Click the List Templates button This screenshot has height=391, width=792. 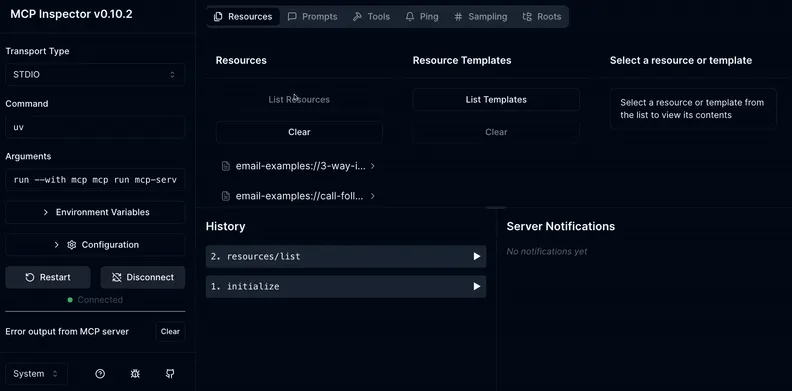click(x=496, y=100)
